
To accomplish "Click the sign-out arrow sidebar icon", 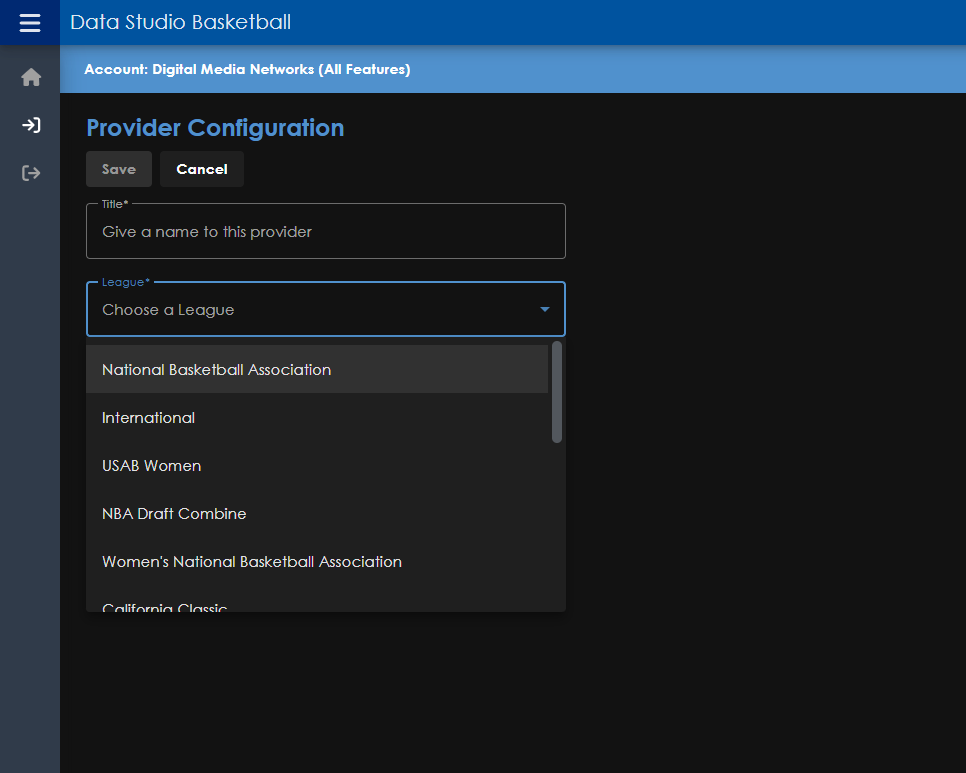I will (31, 173).
